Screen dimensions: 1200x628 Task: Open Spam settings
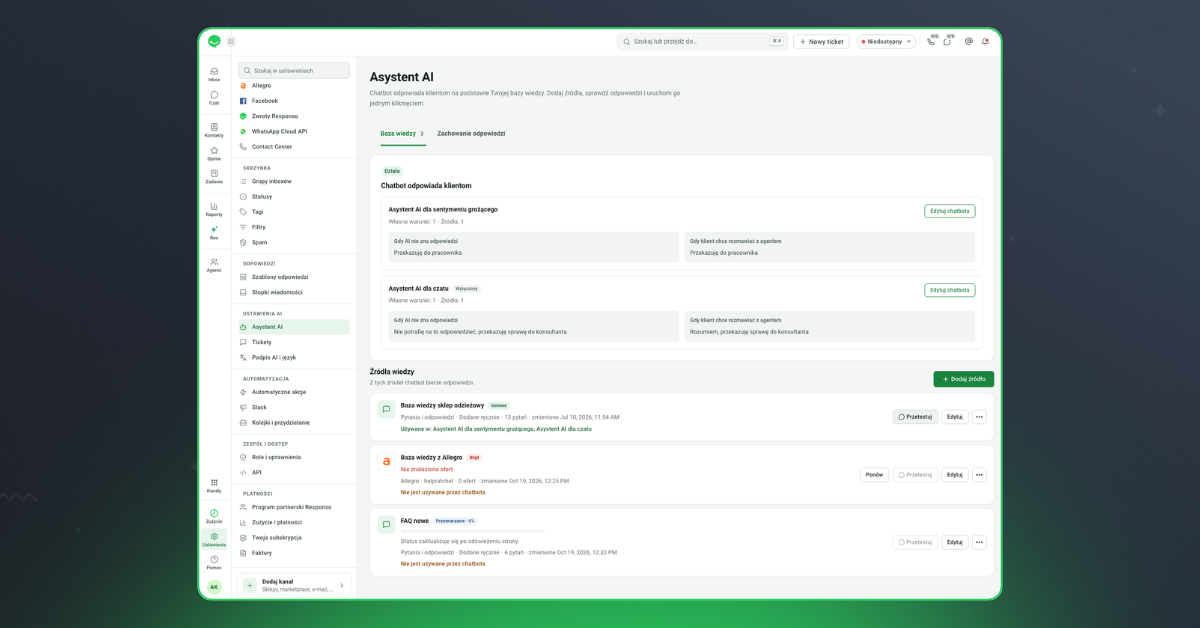tap(294, 242)
